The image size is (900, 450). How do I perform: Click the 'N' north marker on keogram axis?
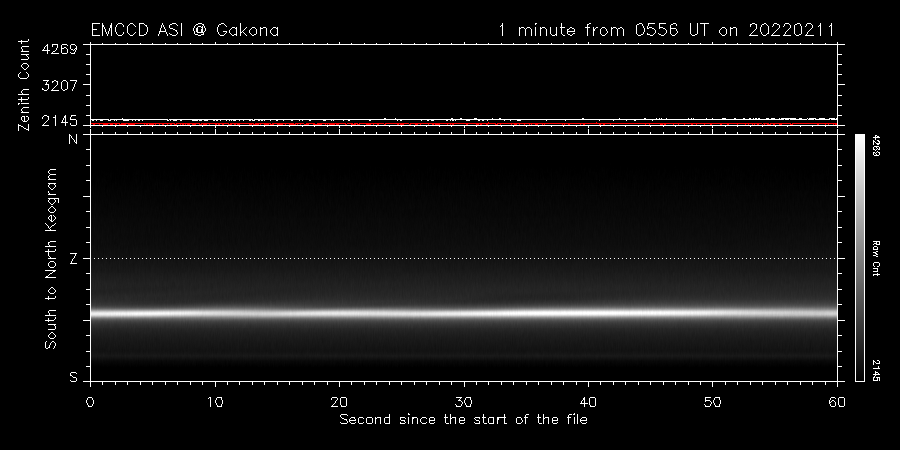[x=73, y=139]
